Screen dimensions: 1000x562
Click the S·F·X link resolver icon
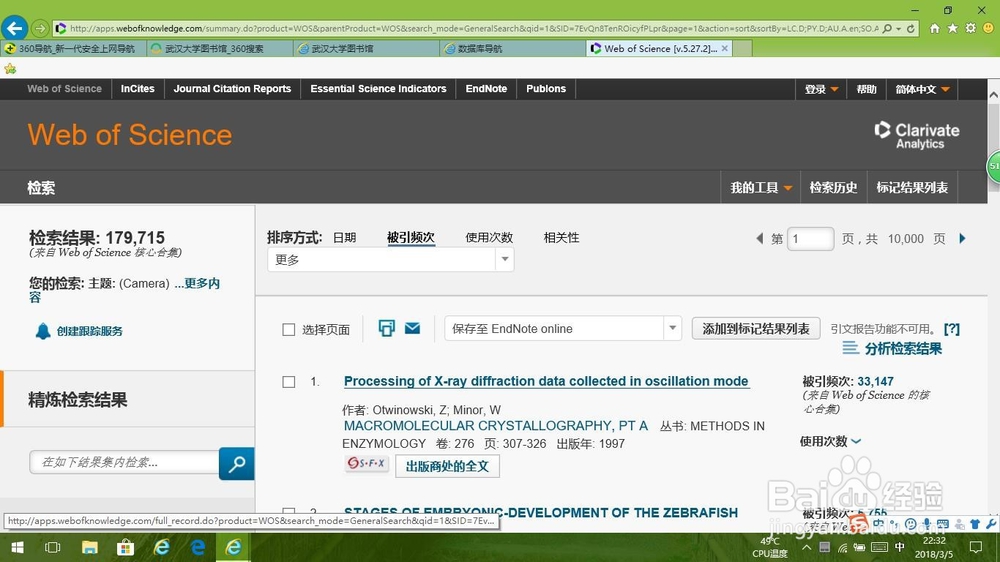(x=367, y=464)
